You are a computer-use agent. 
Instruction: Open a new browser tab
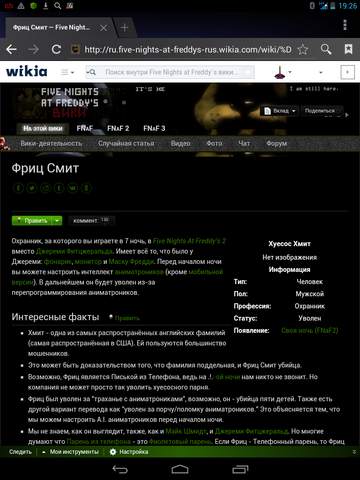click(x=125, y=27)
